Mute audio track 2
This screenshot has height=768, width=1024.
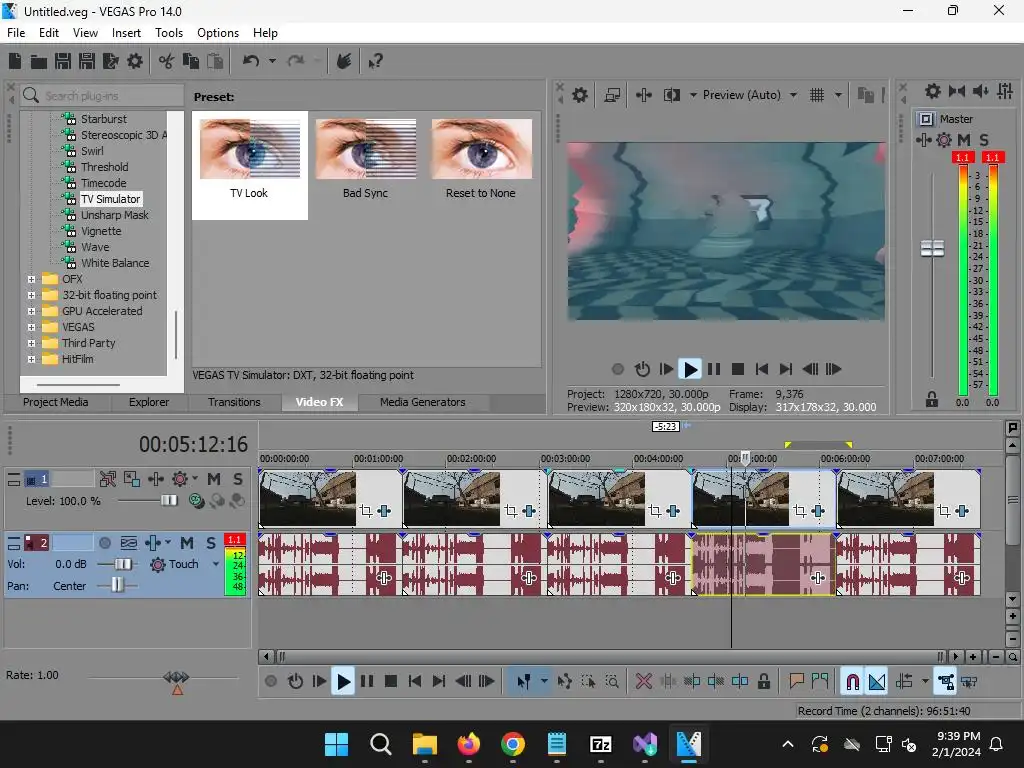tap(187, 543)
